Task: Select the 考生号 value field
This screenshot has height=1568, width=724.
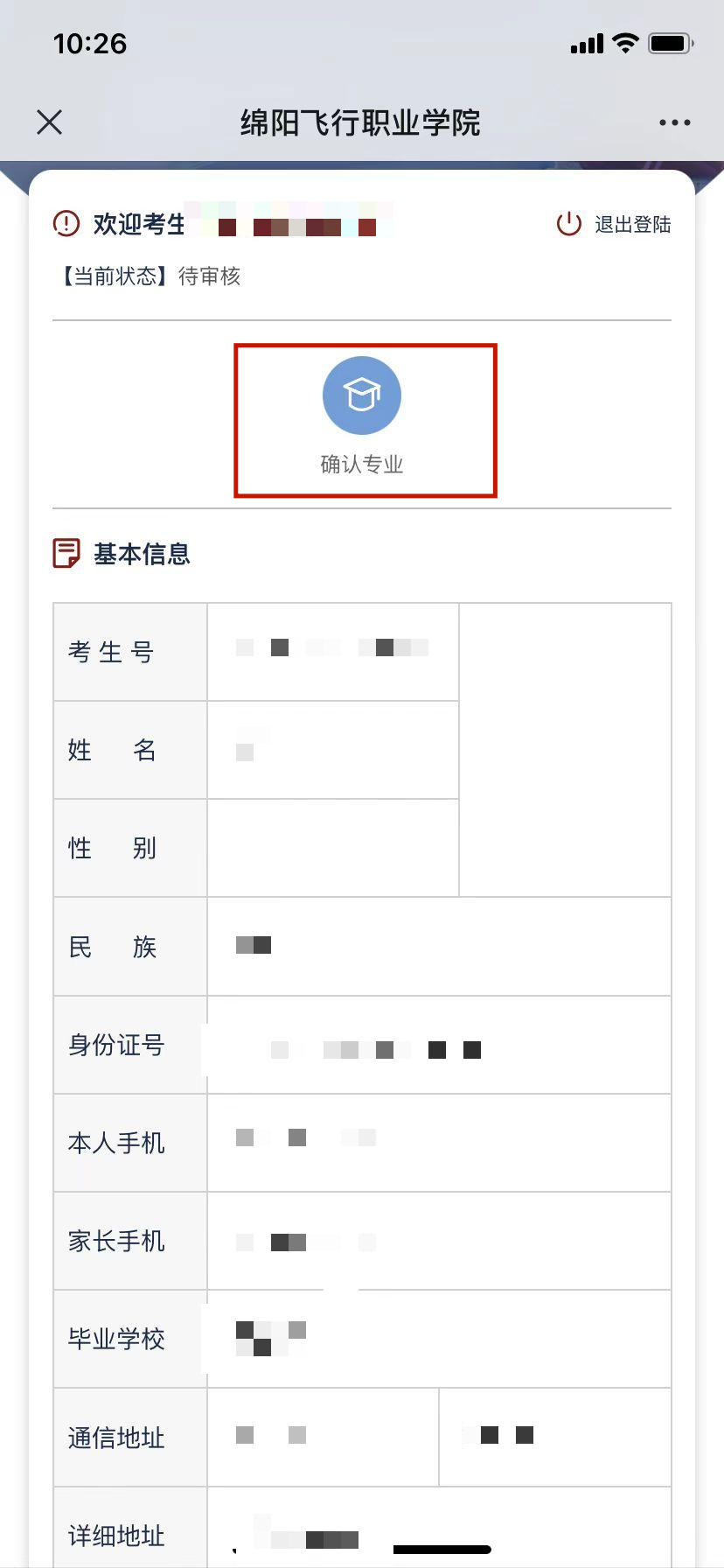Action: (x=332, y=651)
